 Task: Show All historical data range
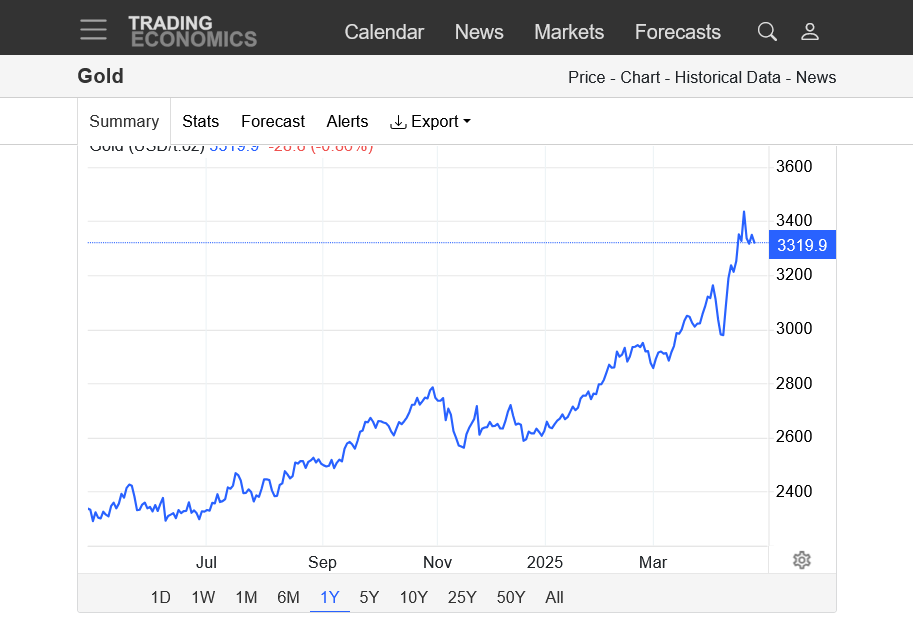(x=554, y=597)
